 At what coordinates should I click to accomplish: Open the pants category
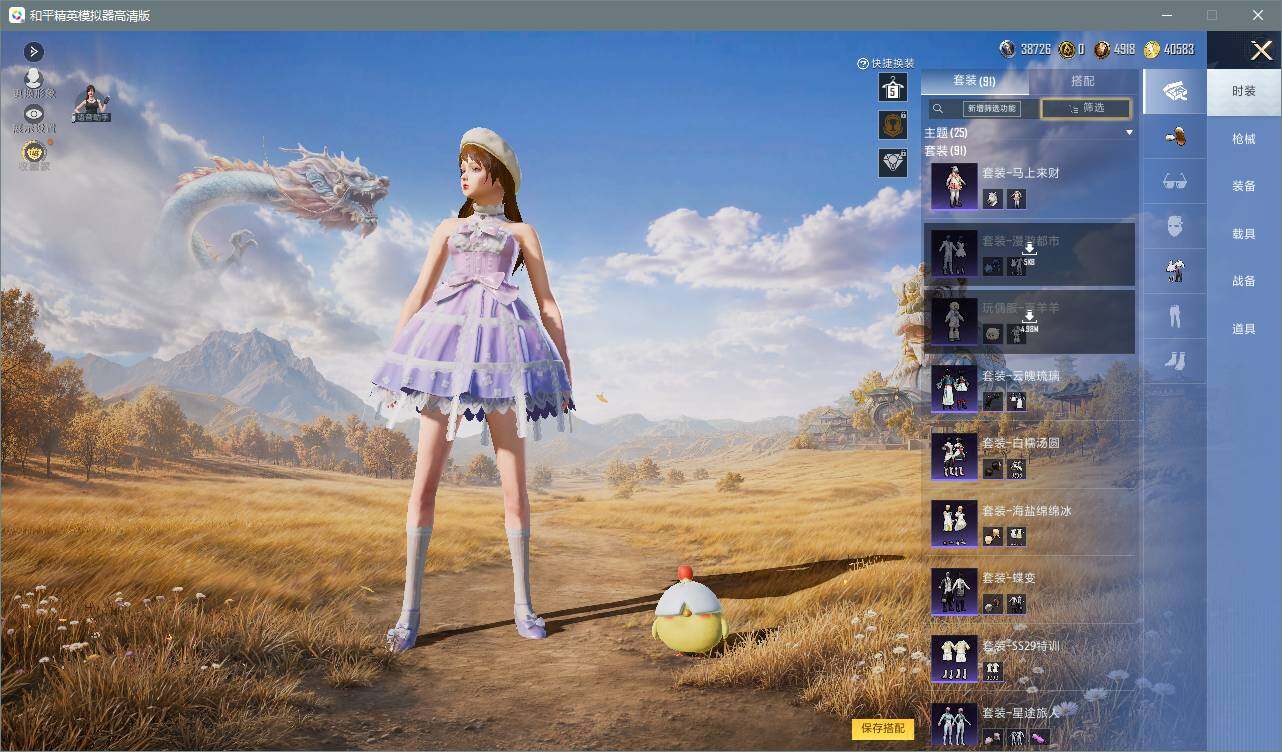1175,316
